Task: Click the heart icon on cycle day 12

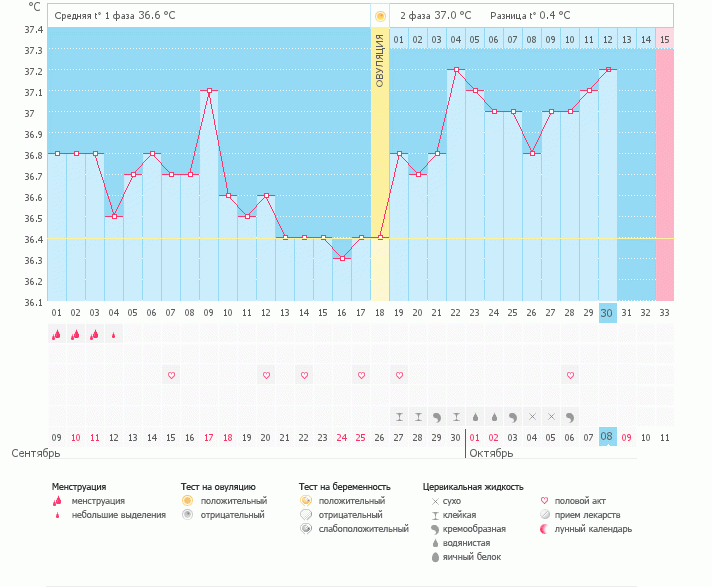Action: 266,375
